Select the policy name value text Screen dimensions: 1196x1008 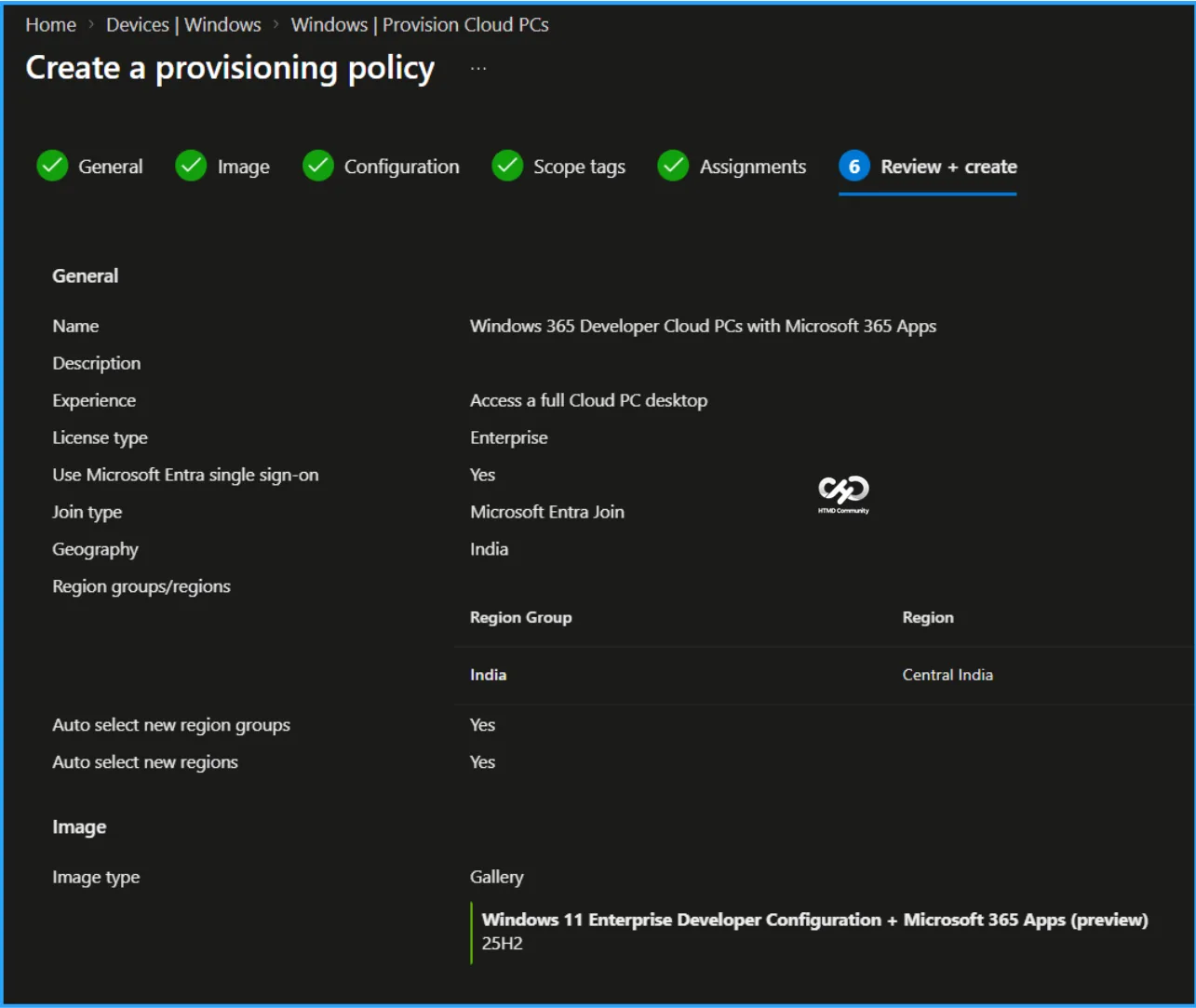[x=703, y=326]
